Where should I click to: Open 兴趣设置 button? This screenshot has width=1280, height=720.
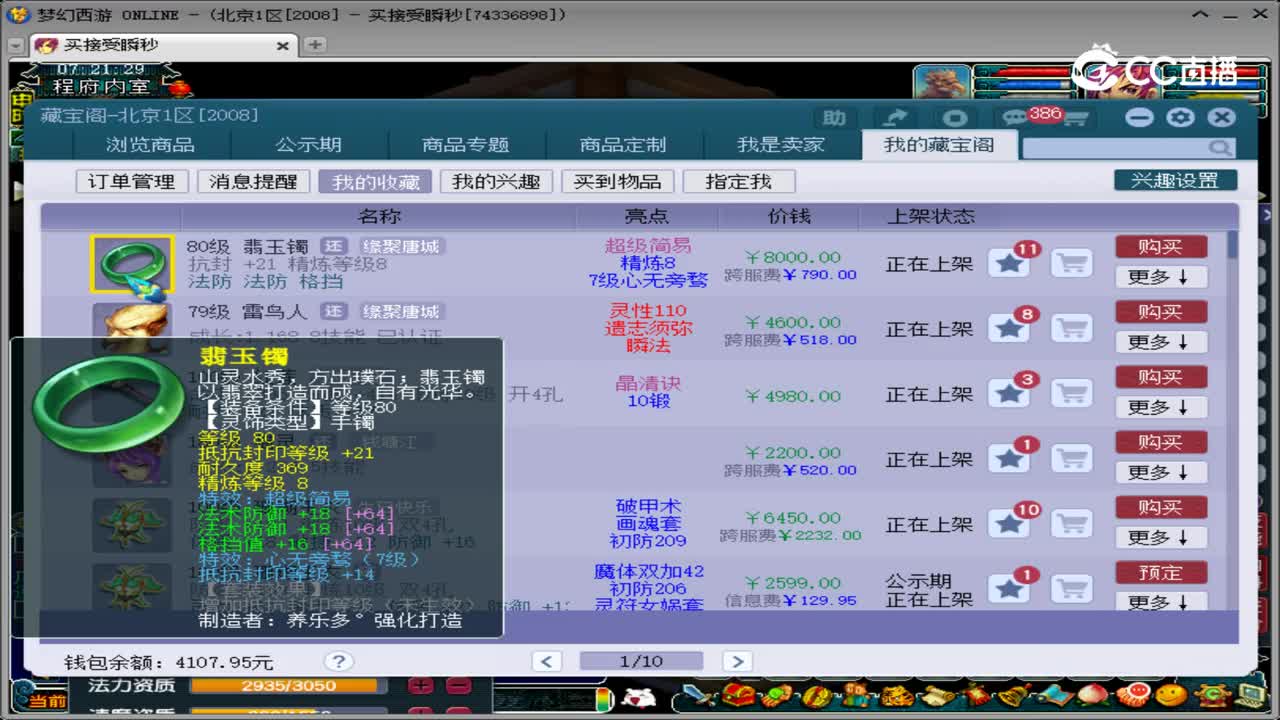[1175, 180]
